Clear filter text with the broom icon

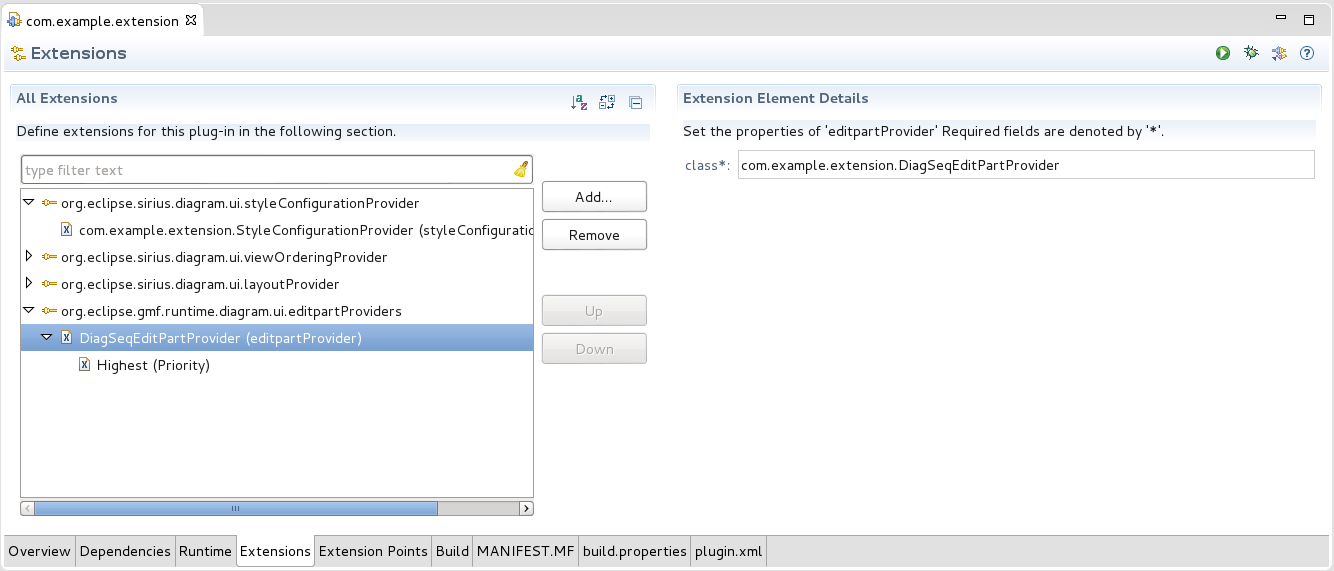[x=521, y=170]
